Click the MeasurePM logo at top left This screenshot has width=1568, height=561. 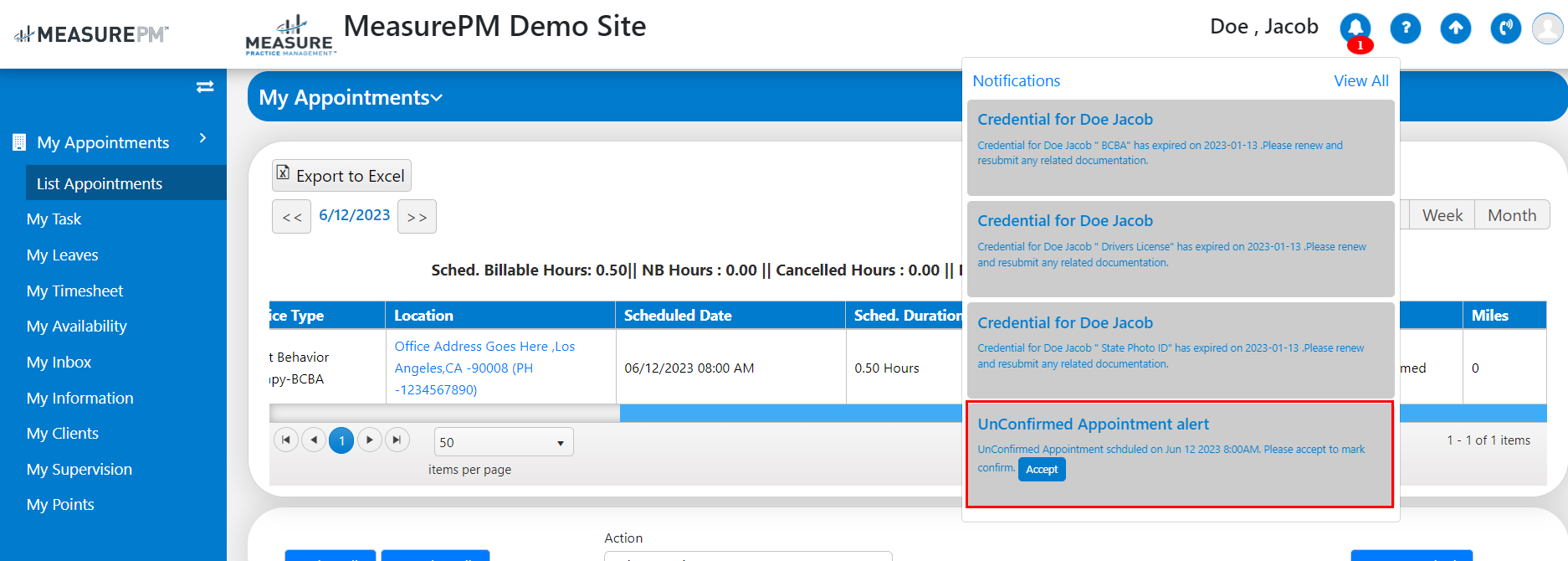tap(91, 34)
